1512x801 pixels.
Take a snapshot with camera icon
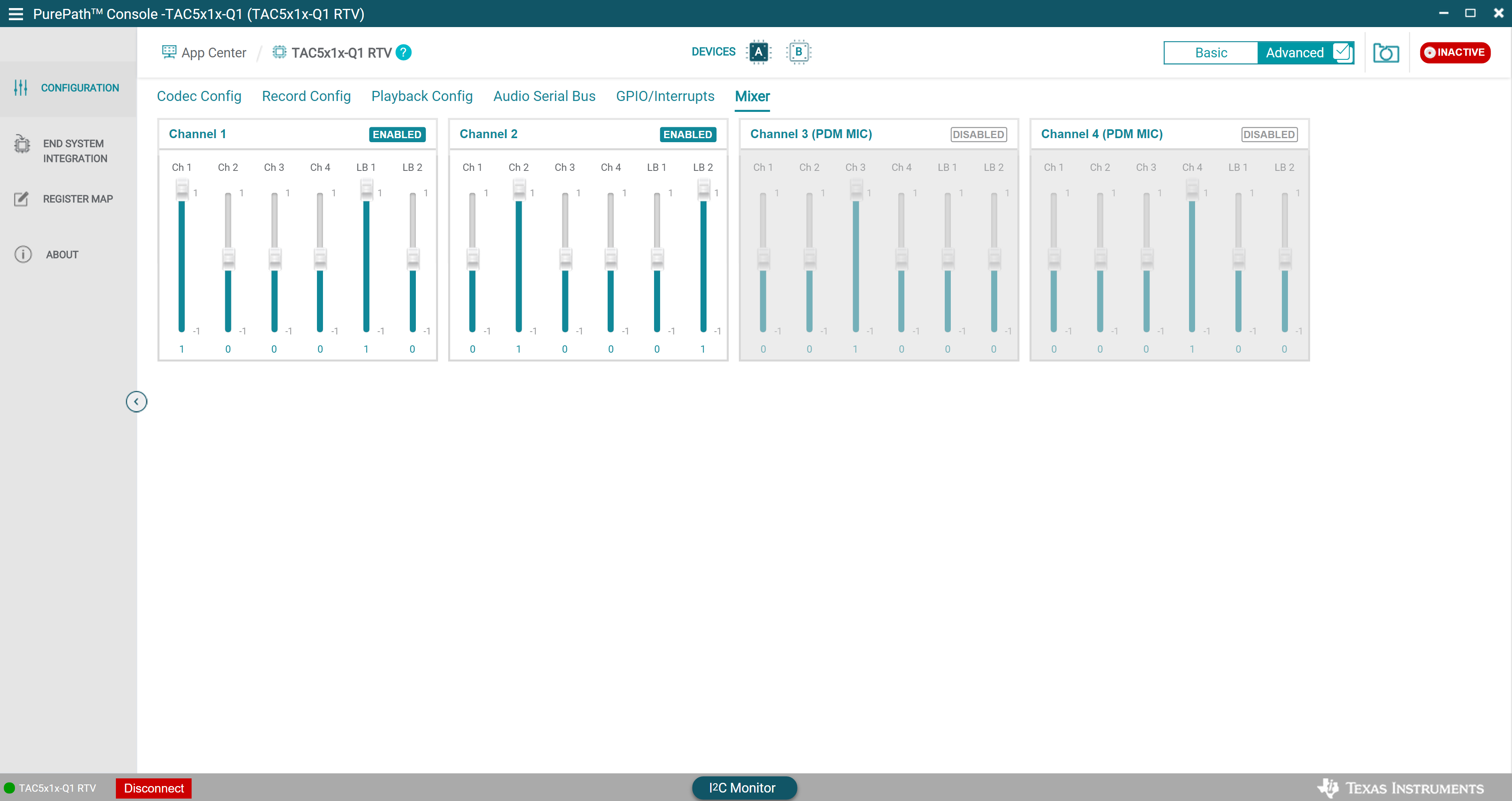(1386, 53)
